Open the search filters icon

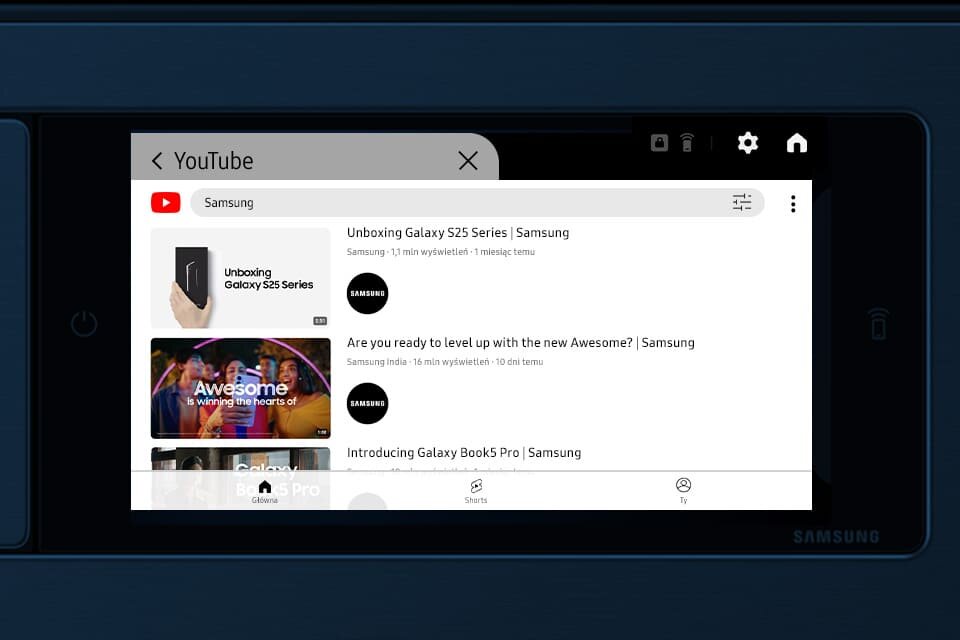pyautogui.click(x=741, y=203)
